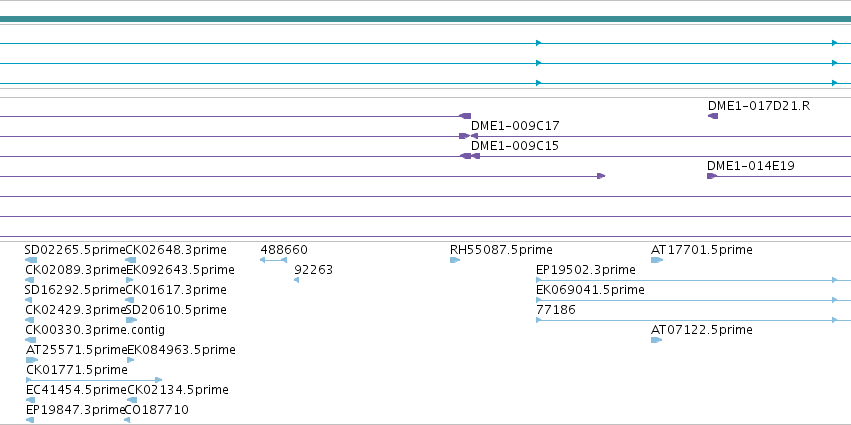This screenshot has height=425, width=851.
Task: Select the SD02265.5prime EST label
Action: (75, 250)
